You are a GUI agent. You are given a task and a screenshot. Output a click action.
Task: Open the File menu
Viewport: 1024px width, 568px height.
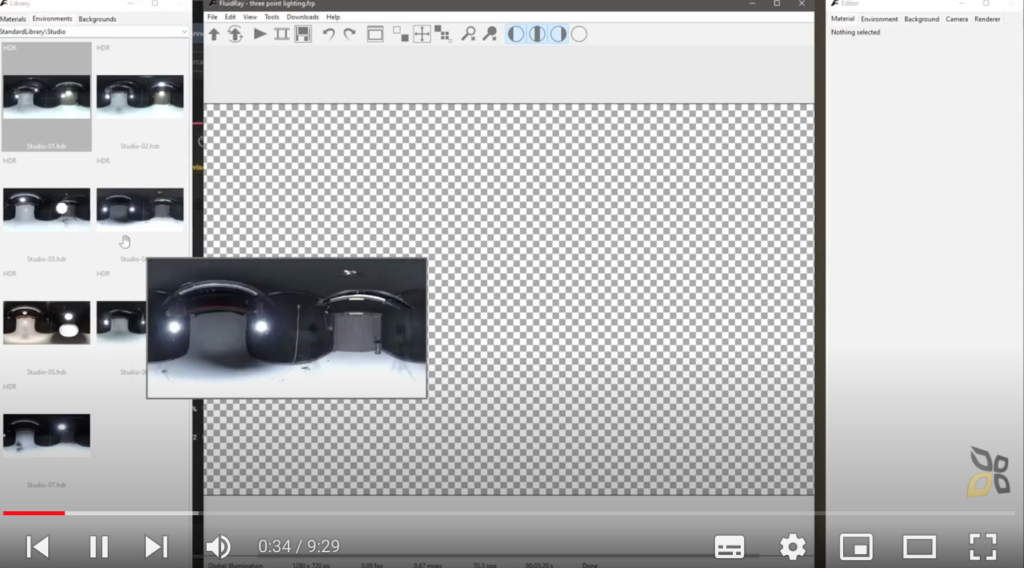(212, 17)
